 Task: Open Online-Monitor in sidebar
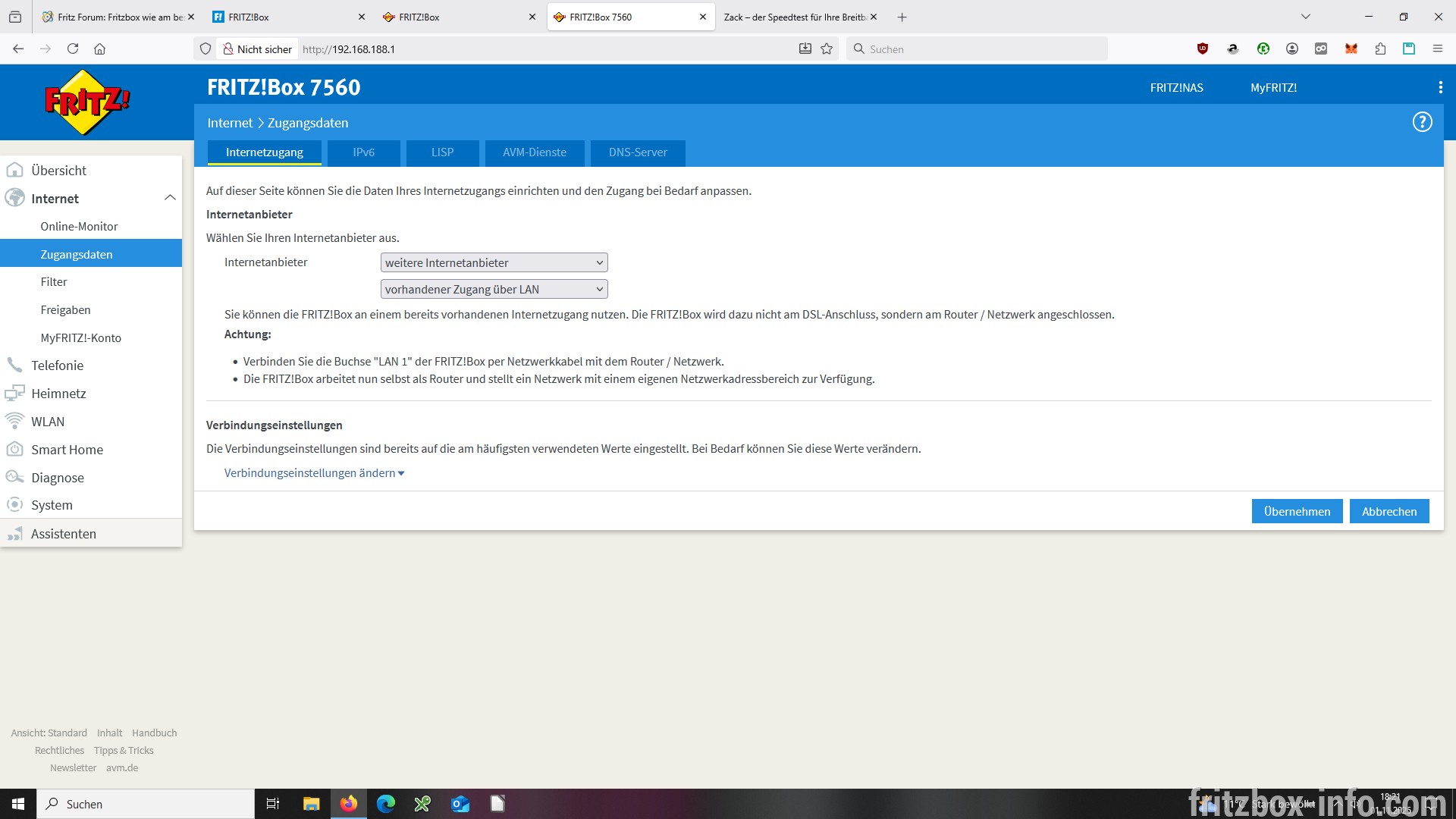91,227
